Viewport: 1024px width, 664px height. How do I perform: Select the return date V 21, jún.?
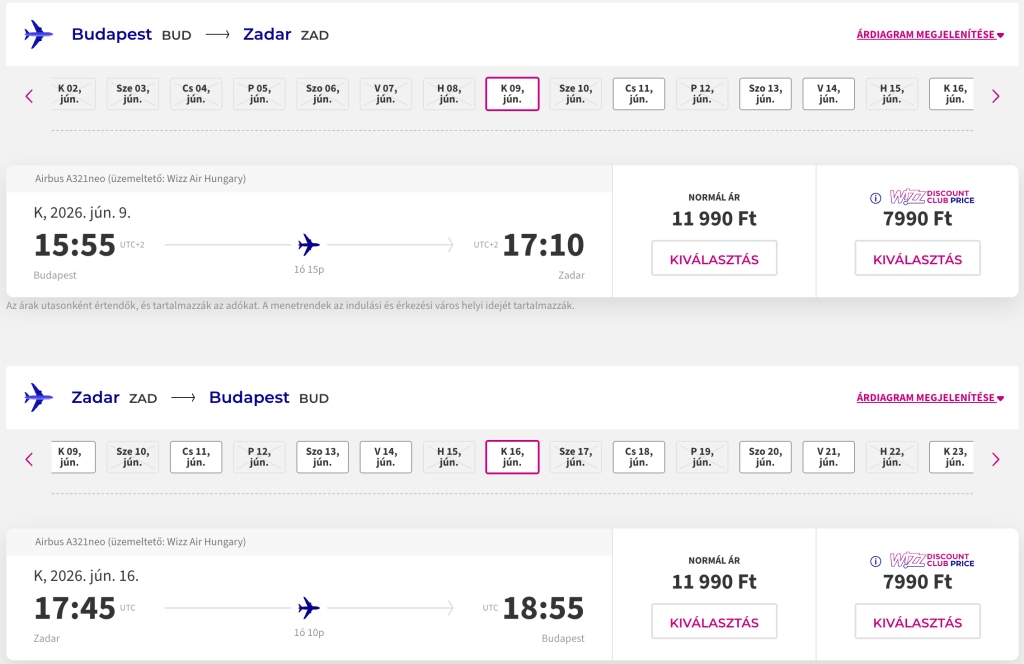[x=828, y=457]
